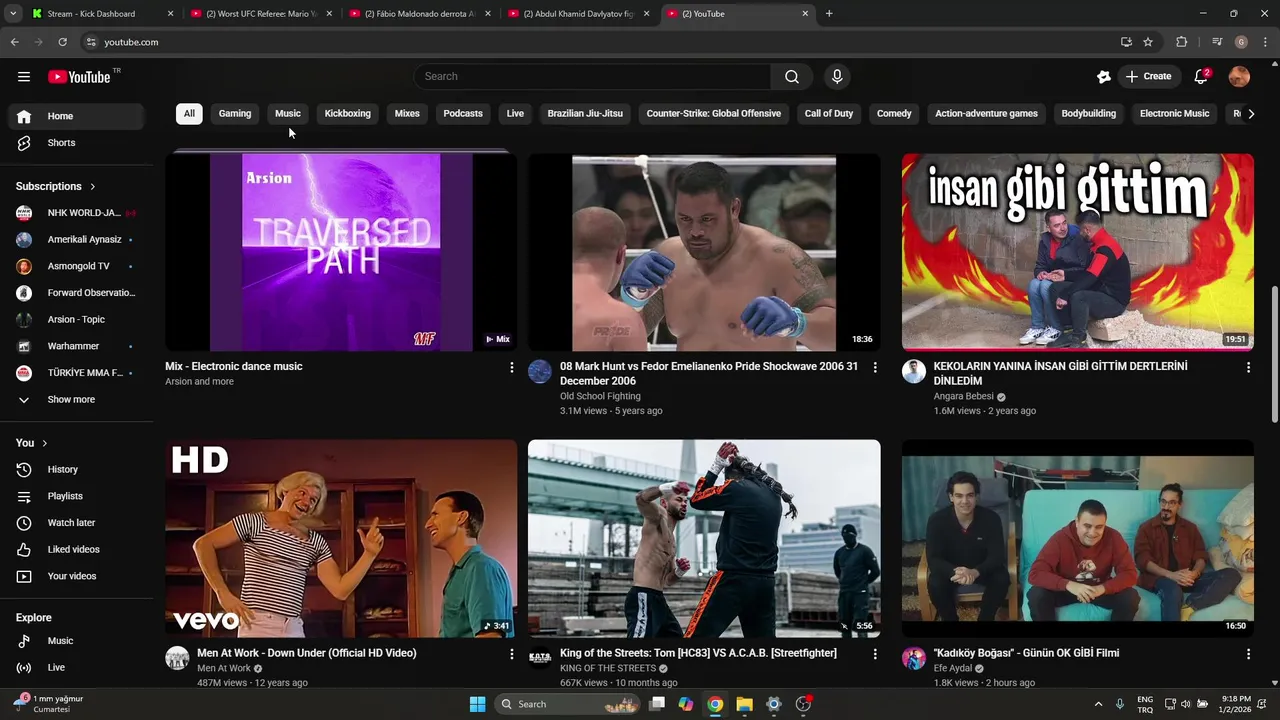Play Down Under vevo thumbnail

pyautogui.click(x=341, y=539)
